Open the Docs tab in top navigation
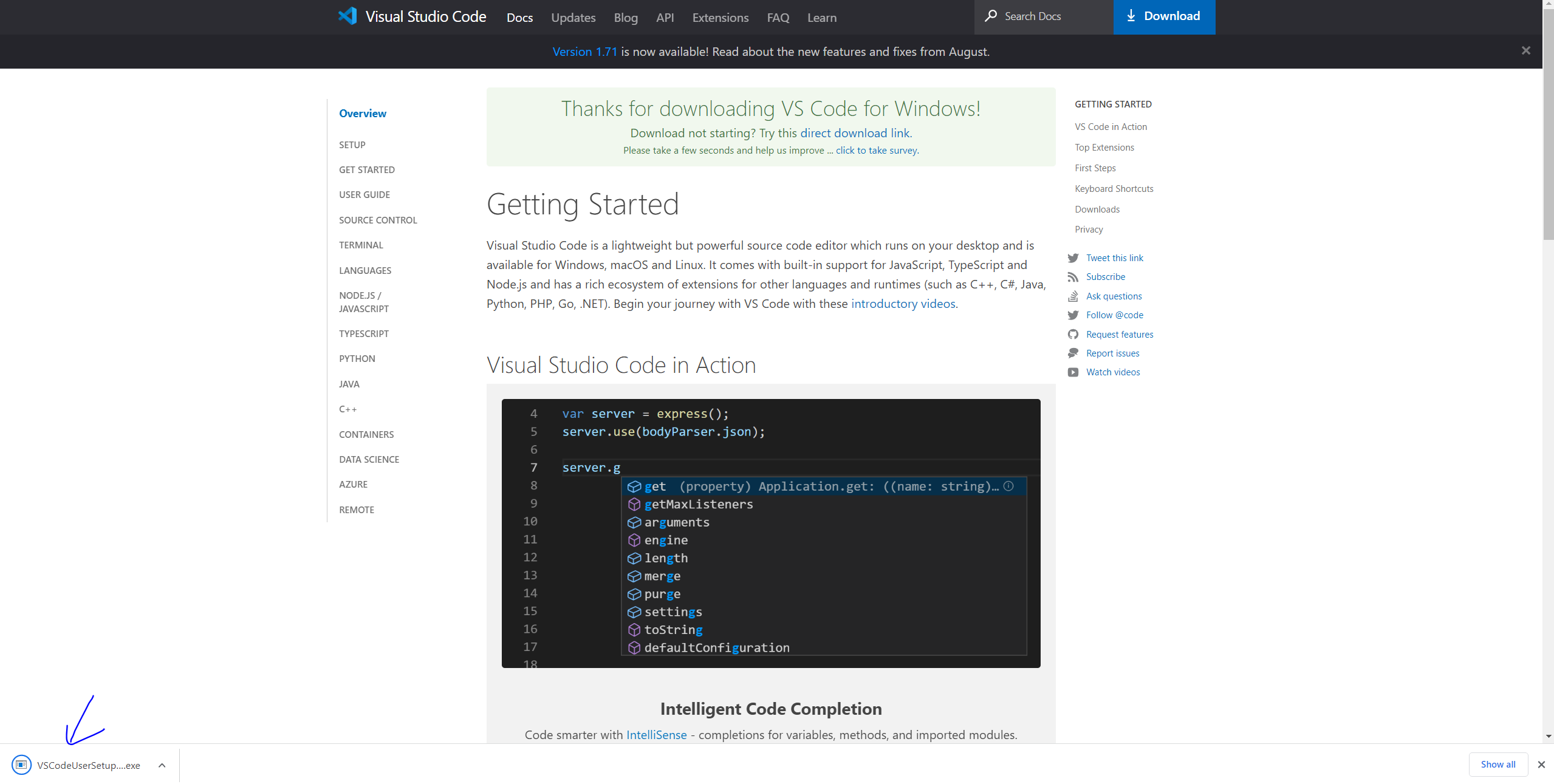Viewport: 1554px width, 784px height. [519, 18]
